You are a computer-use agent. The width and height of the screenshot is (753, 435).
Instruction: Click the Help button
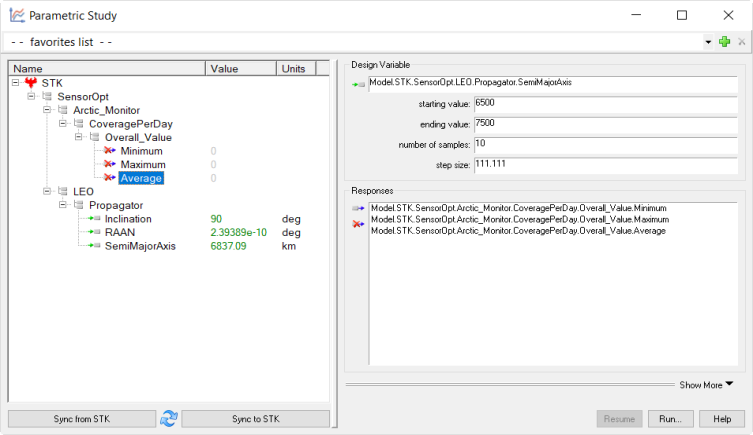tap(721, 419)
